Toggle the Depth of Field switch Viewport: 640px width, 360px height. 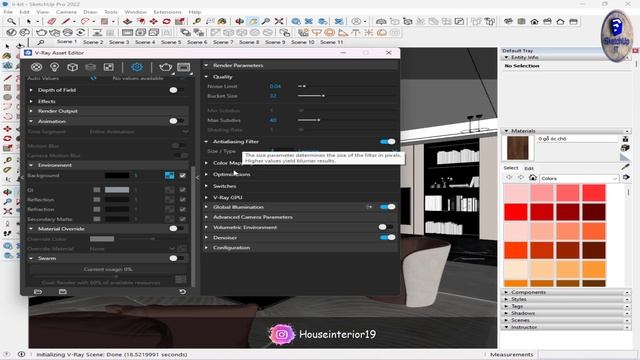point(176,90)
